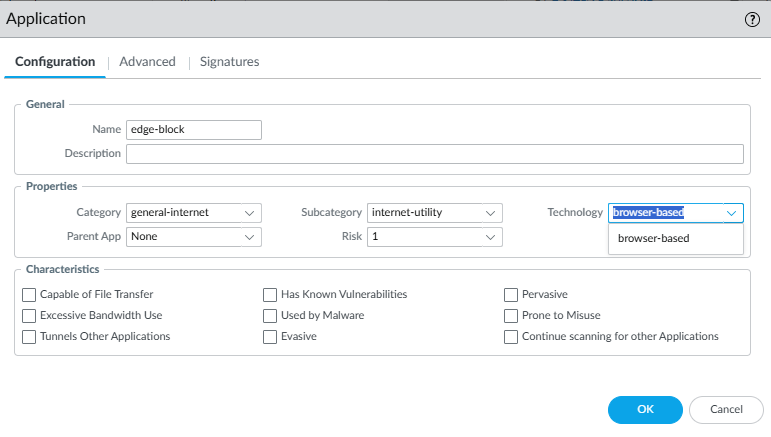Check the Used by Malware box
The height and width of the screenshot is (437, 771).
click(x=270, y=316)
